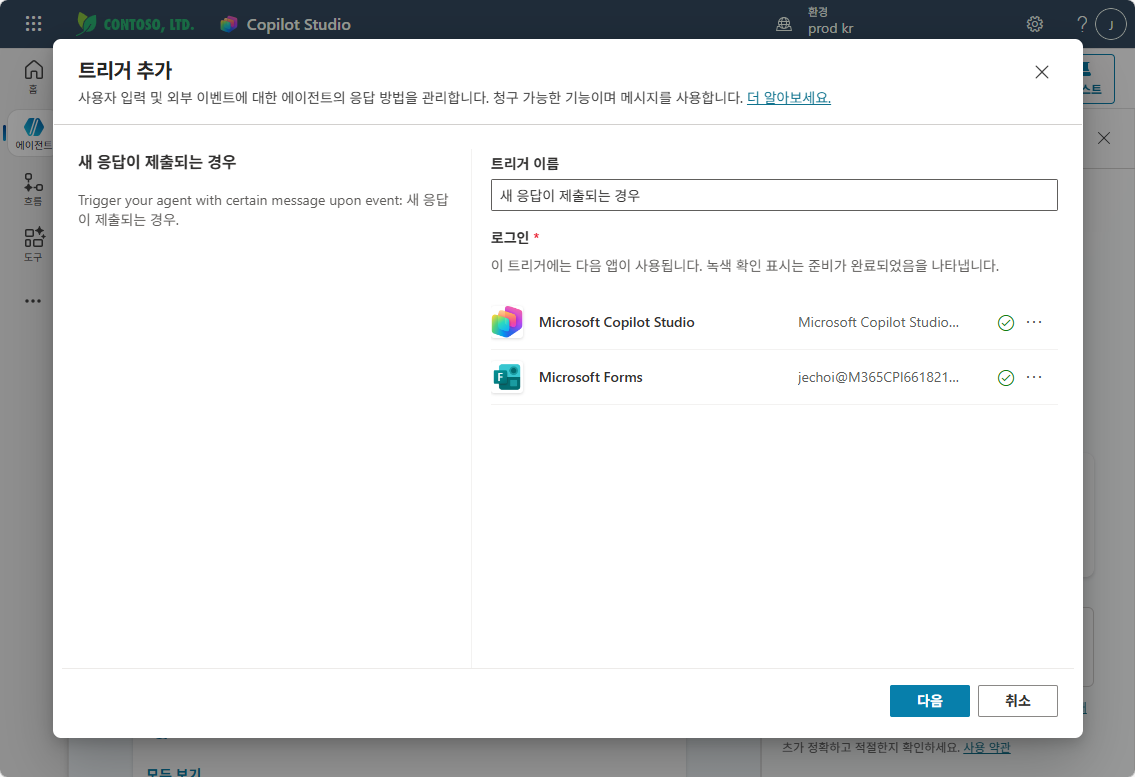
Task: Click the 다음 button
Action: [x=929, y=701]
